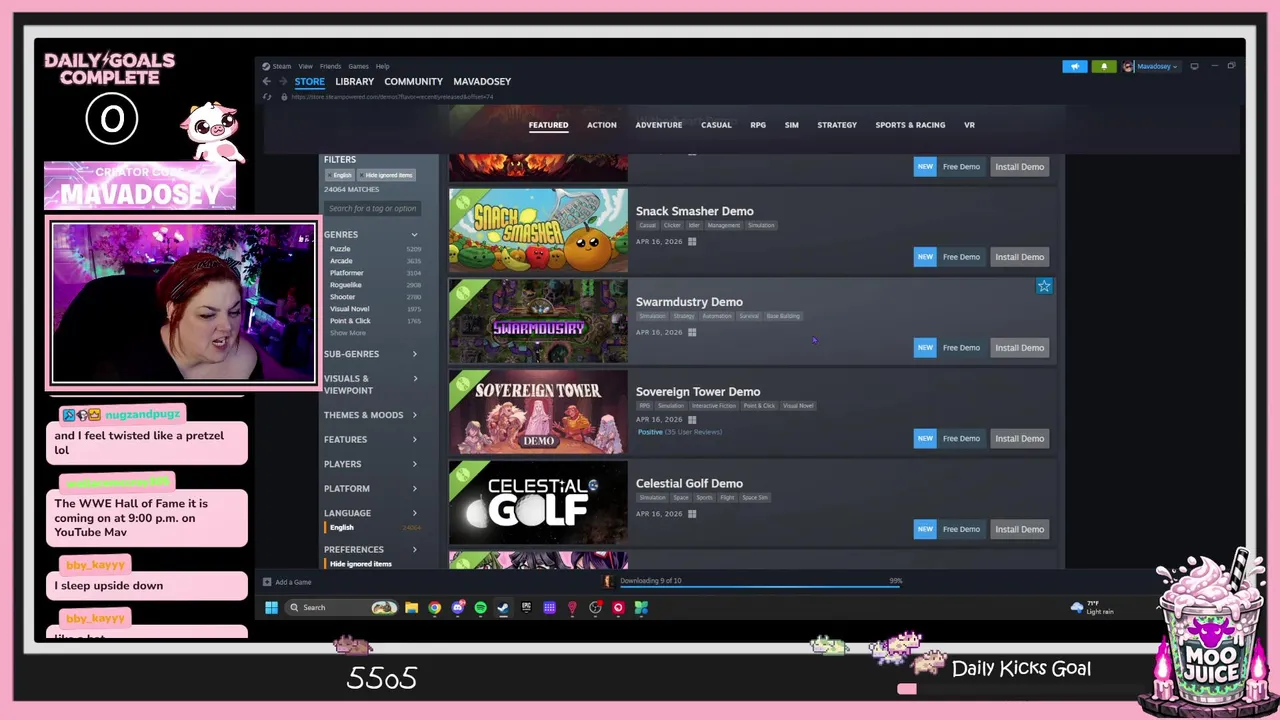Viewport: 1280px width, 720px height.
Task: Reload the store page with refresh icon
Action: pyautogui.click(x=267, y=97)
